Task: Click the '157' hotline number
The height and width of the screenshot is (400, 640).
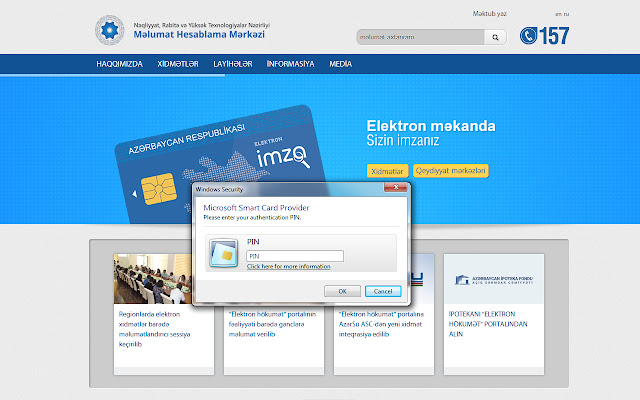Action: coord(554,36)
